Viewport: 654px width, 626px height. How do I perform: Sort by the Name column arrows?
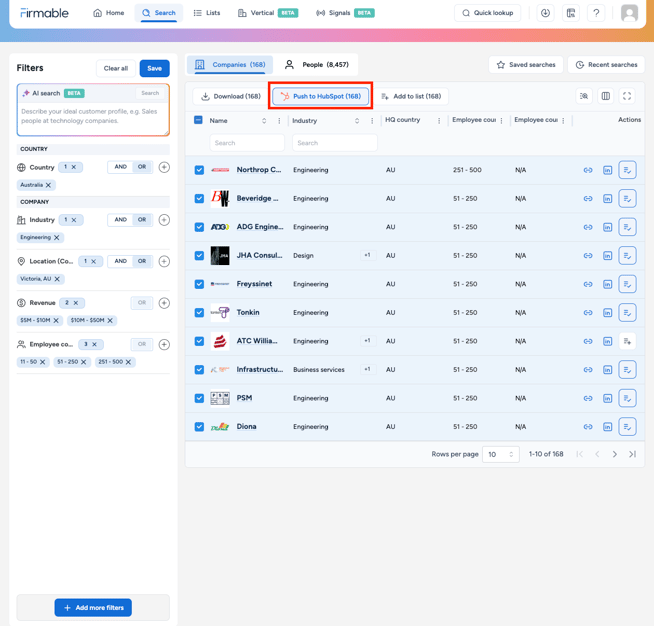[264, 121]
